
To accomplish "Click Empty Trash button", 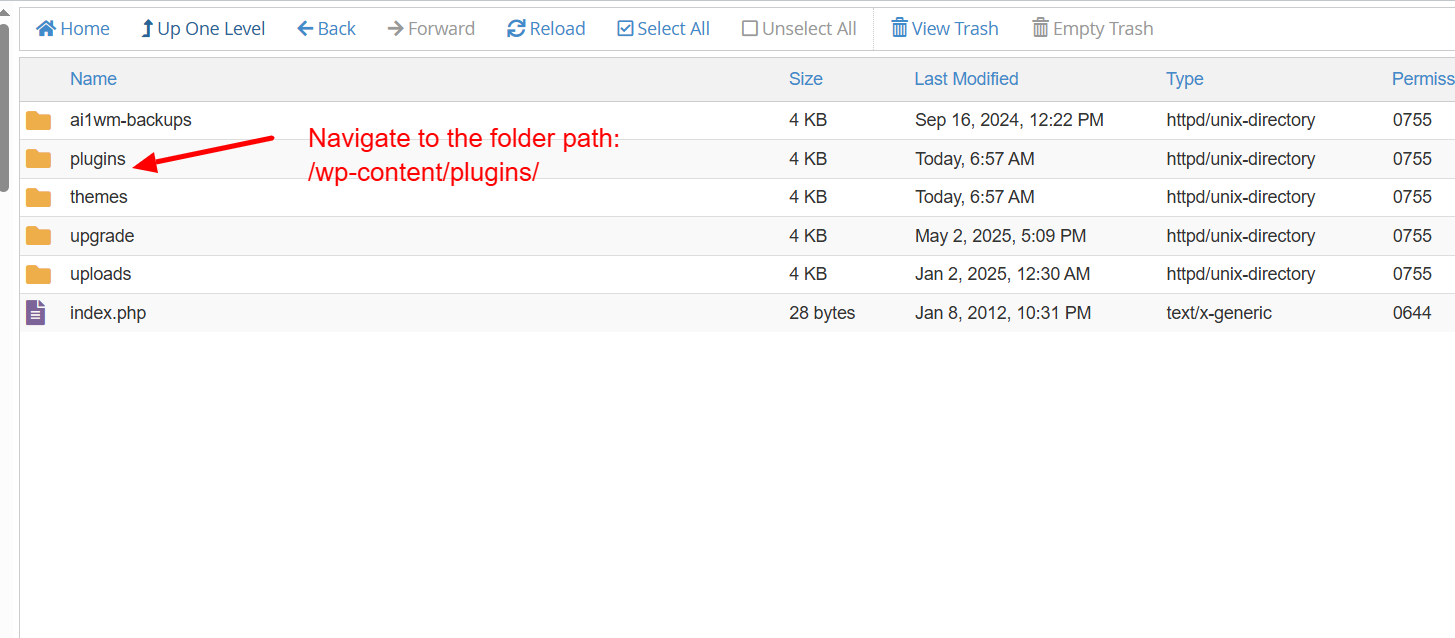I will pos(1093,29).
